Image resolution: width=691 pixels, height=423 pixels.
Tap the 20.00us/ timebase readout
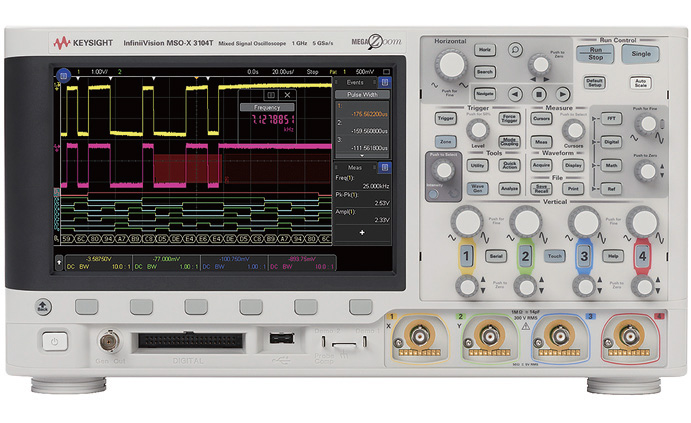pos(283,71)
